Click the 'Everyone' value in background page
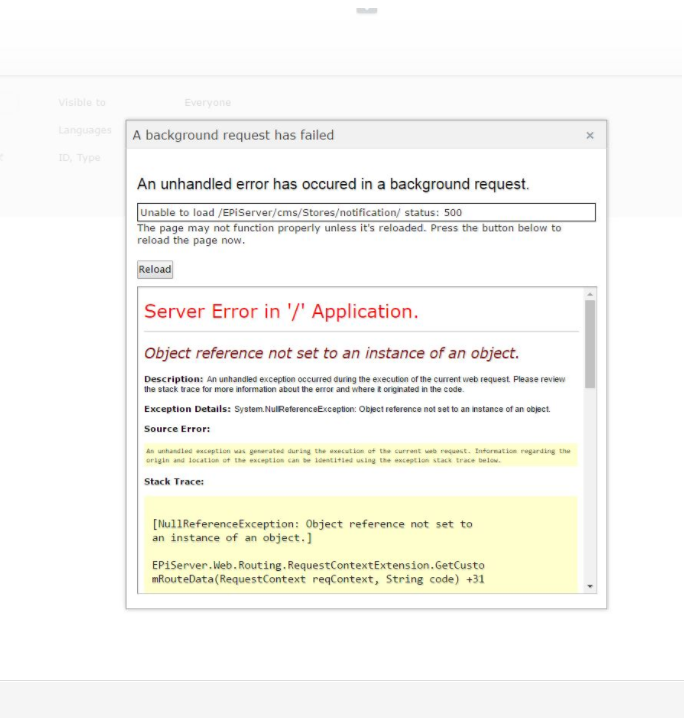The image size is (684, 718). tap(207, 103)
